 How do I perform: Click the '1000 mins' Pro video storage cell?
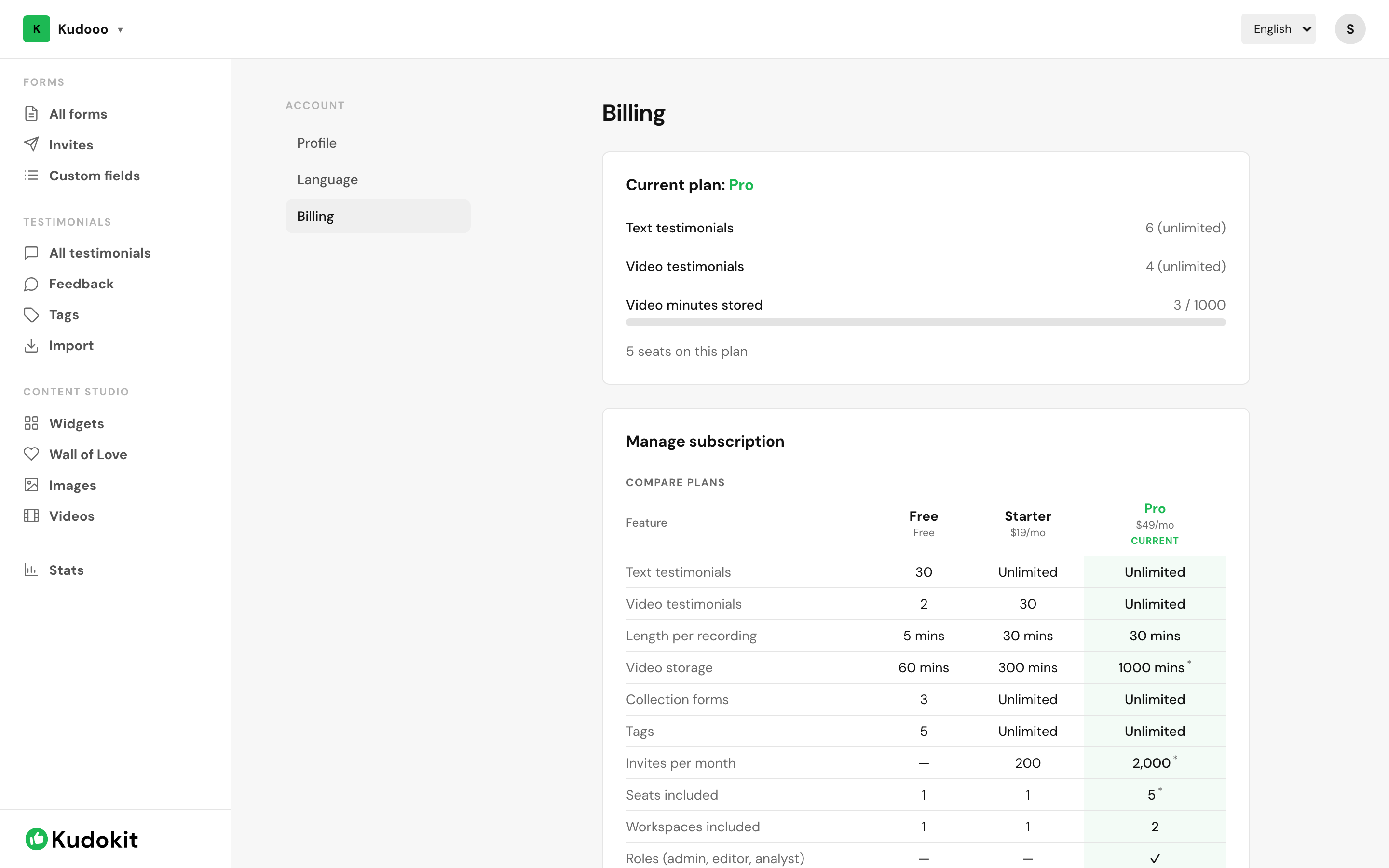pyautogui.click(x=1154, y=667)
